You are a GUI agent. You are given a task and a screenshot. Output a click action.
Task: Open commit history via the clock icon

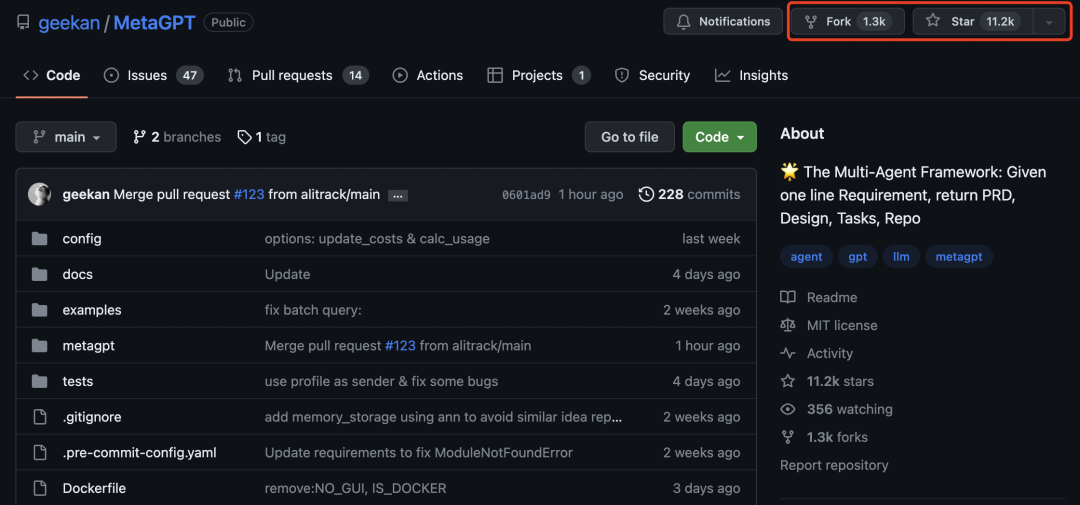[646, 194]
